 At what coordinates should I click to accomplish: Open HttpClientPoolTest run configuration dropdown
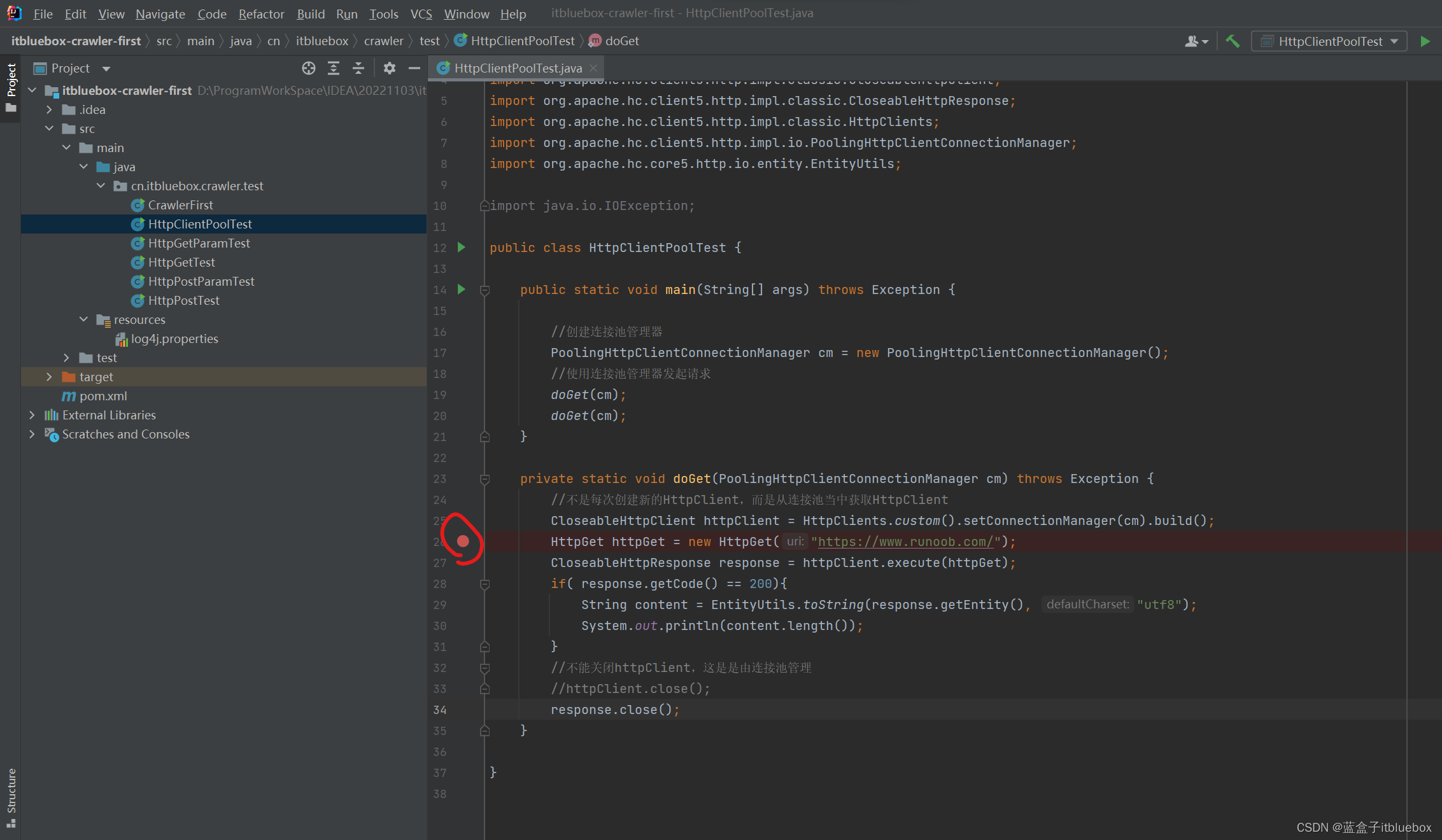click(1329, 41)
